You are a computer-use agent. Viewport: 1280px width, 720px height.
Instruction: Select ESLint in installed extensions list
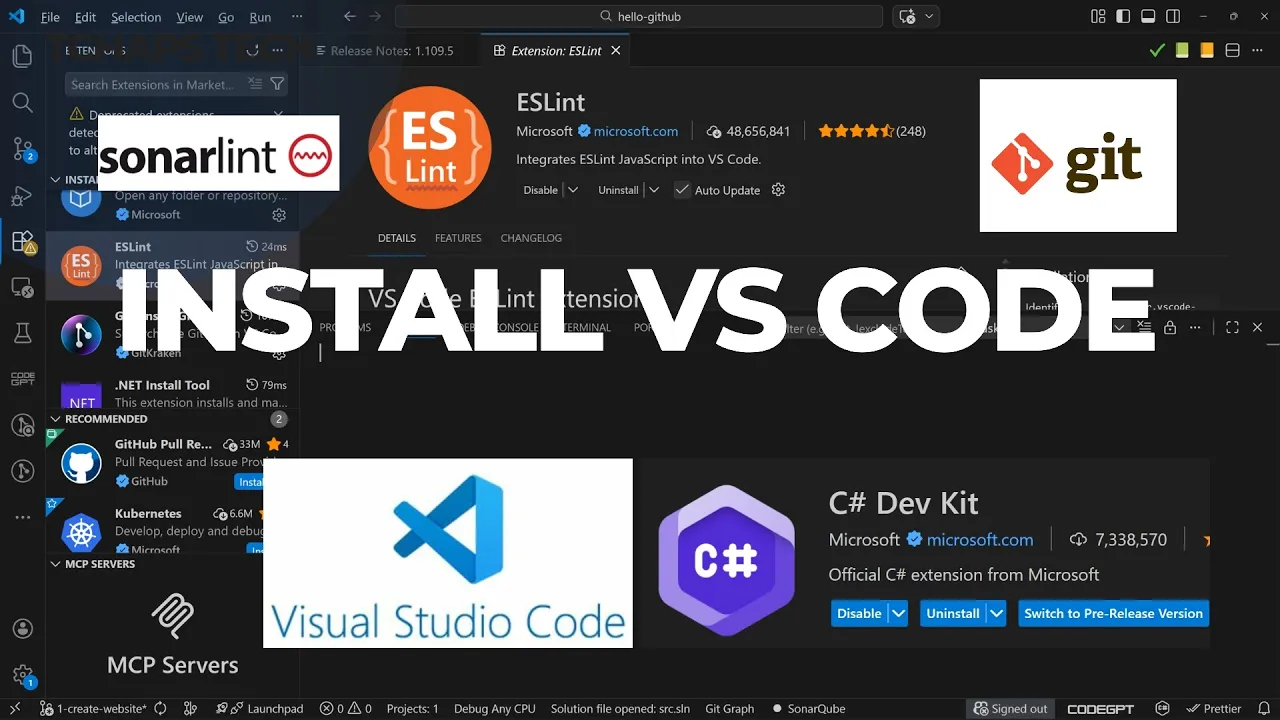tap(173, 265)
